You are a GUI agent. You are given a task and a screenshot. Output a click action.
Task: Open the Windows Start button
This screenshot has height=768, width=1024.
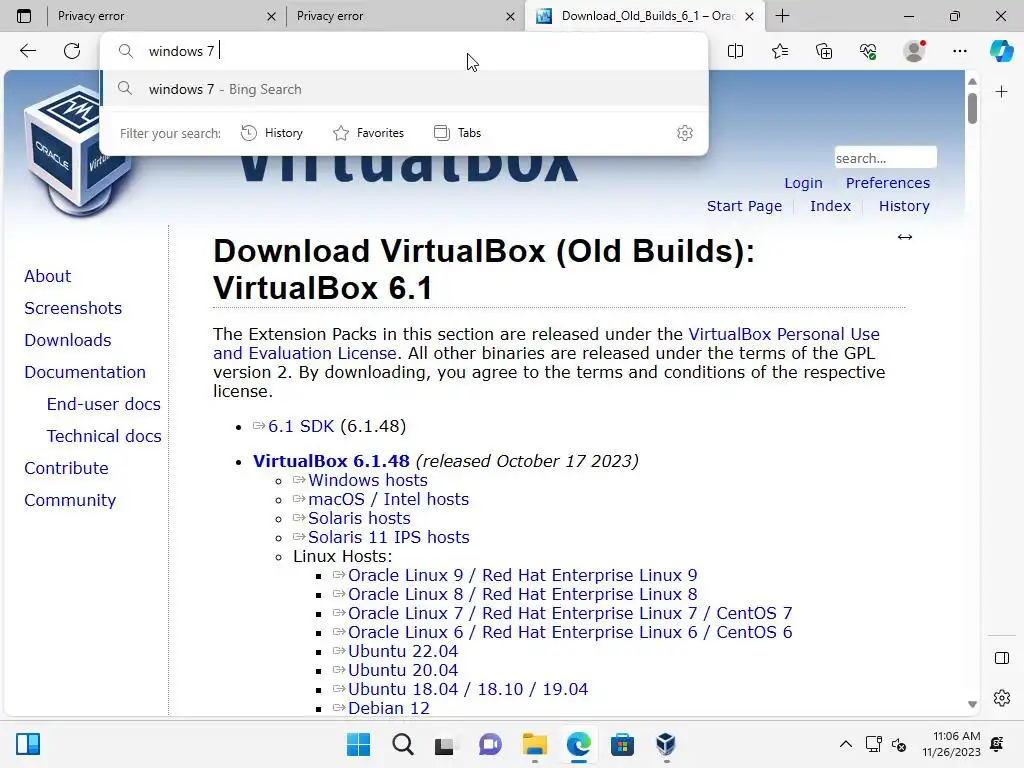(359, 744)
